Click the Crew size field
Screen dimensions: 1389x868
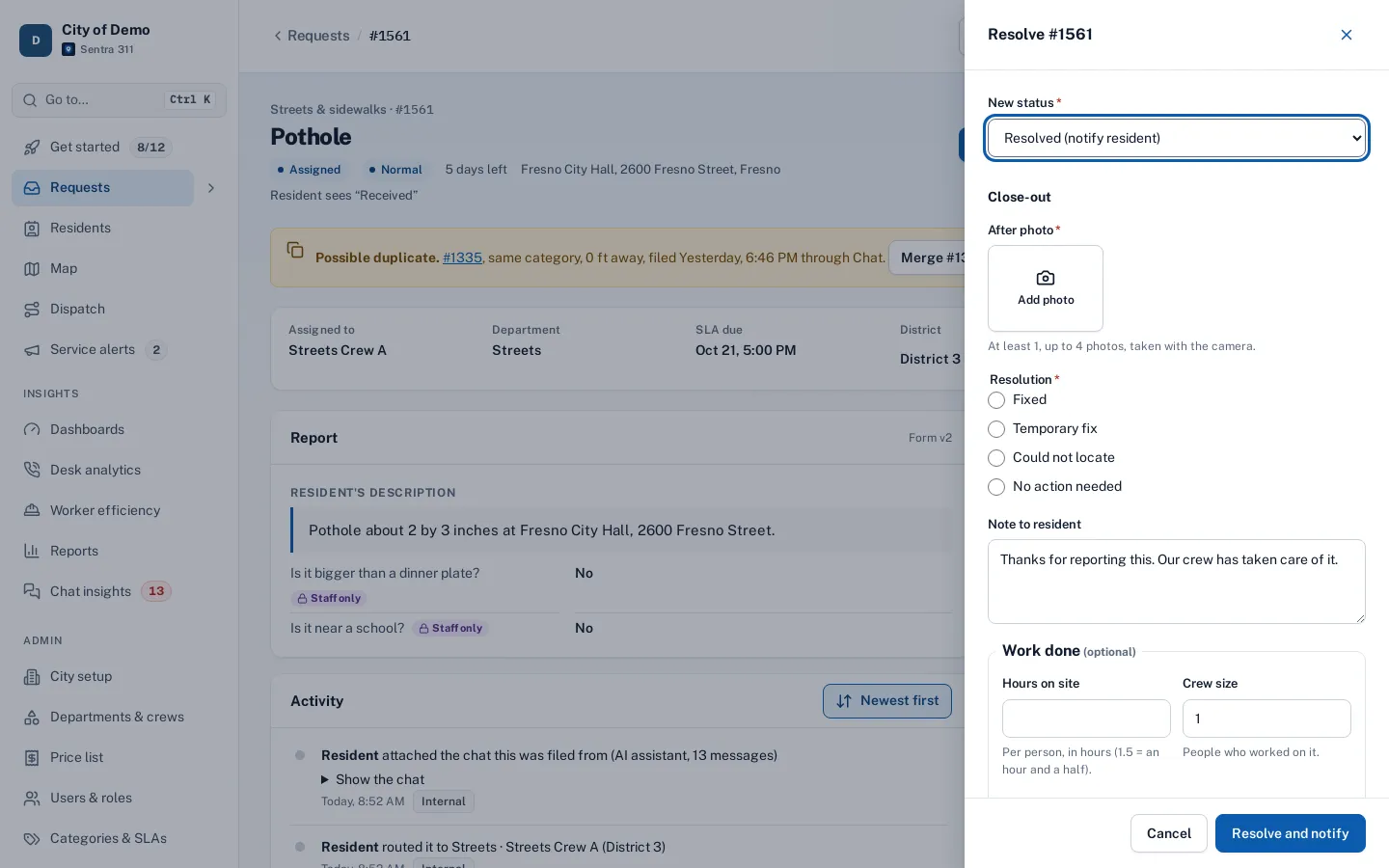1266,719
